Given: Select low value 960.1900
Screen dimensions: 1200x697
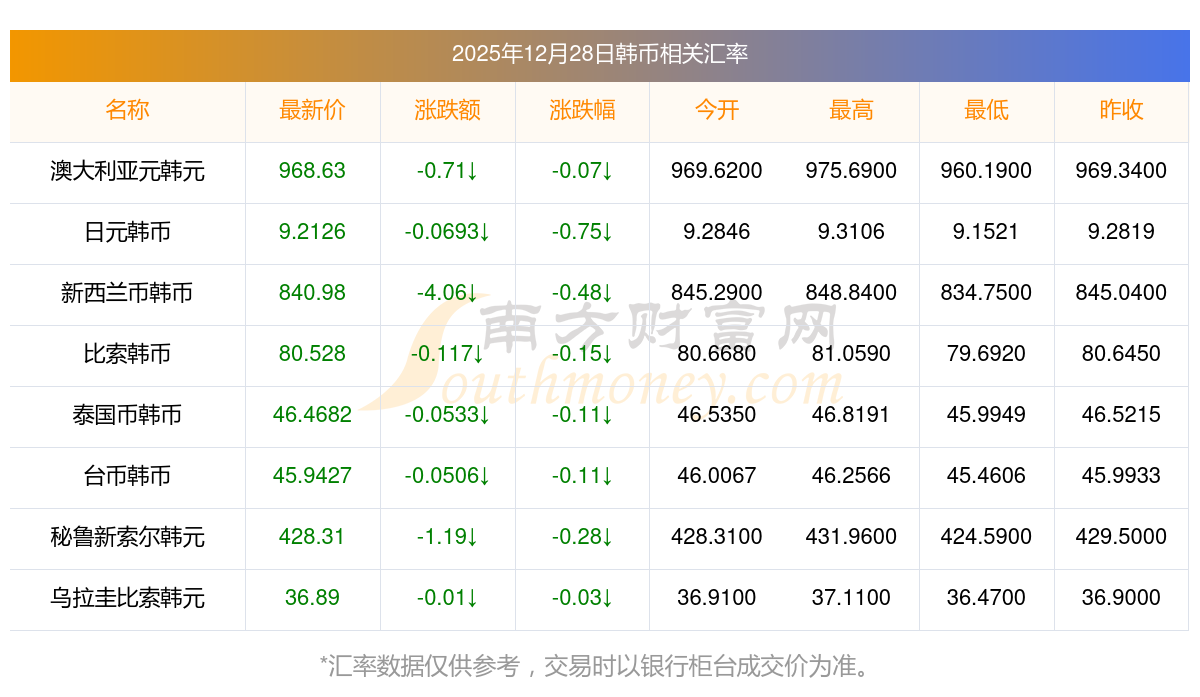Looking at the screenshot, I should click(986, 171).
